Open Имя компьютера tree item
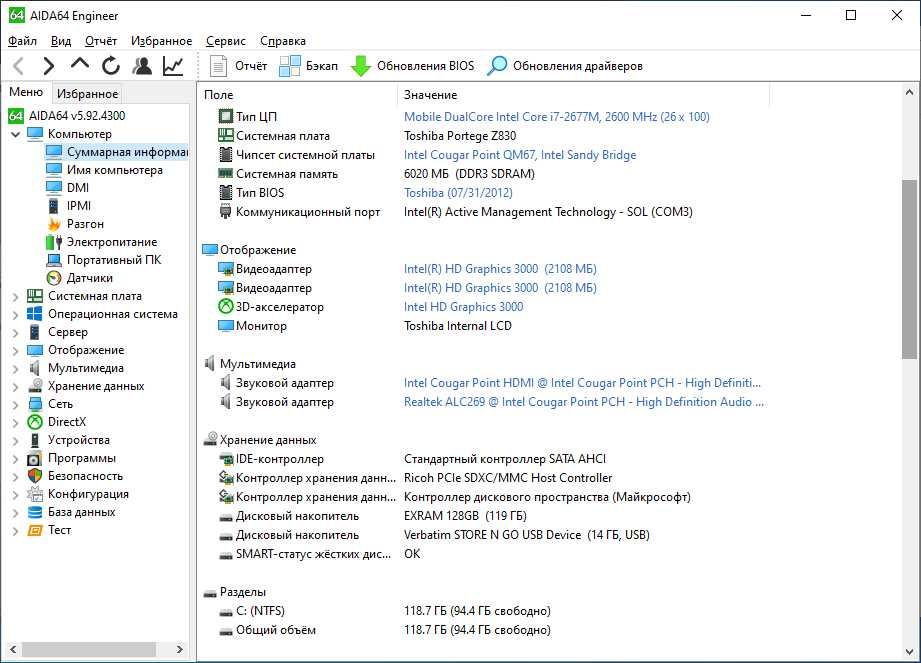Image resolution: width=921 pixels, height=663 pixels. [115, 170]
